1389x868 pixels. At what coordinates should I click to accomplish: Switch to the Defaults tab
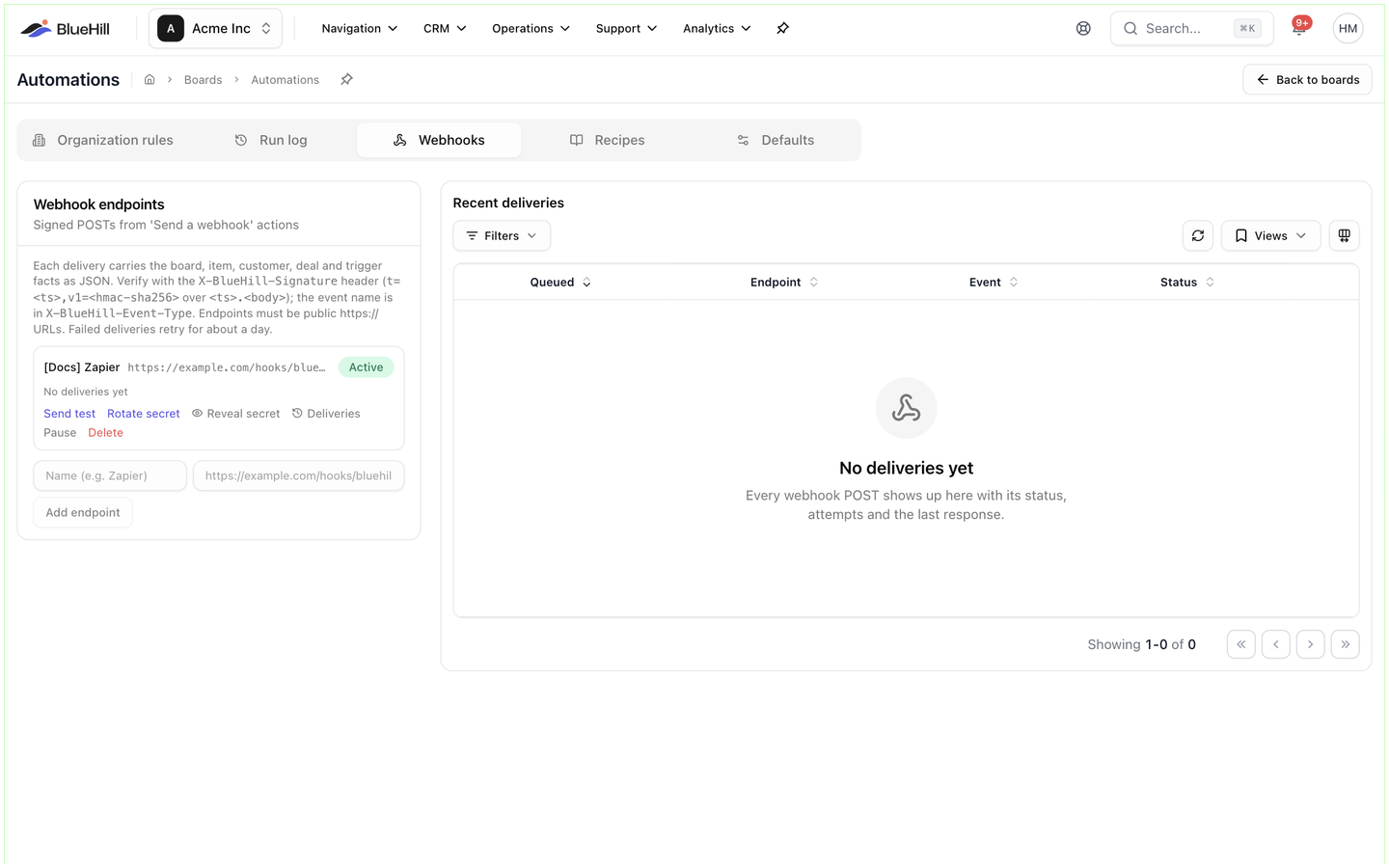(x=775, y=141)
